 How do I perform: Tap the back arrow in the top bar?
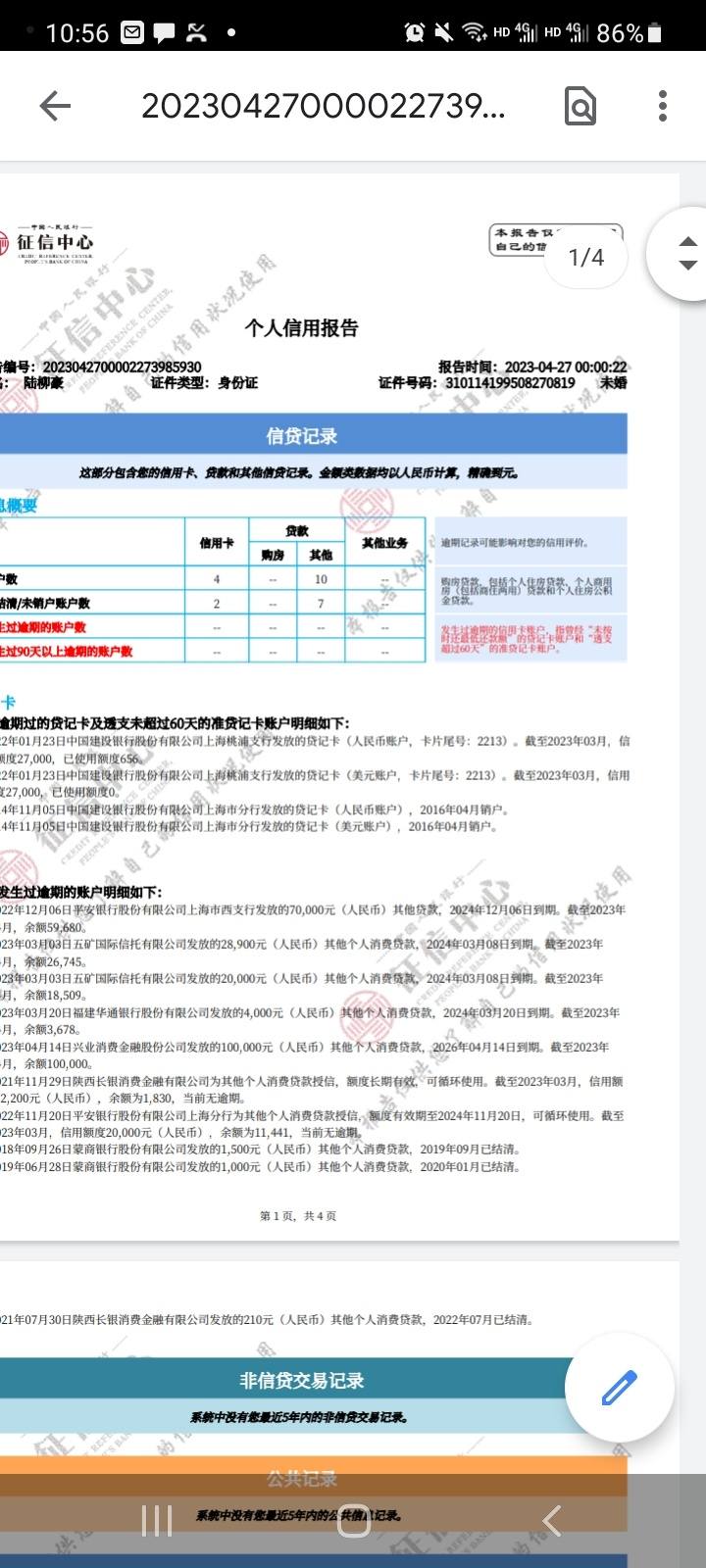tap(55, 106)
